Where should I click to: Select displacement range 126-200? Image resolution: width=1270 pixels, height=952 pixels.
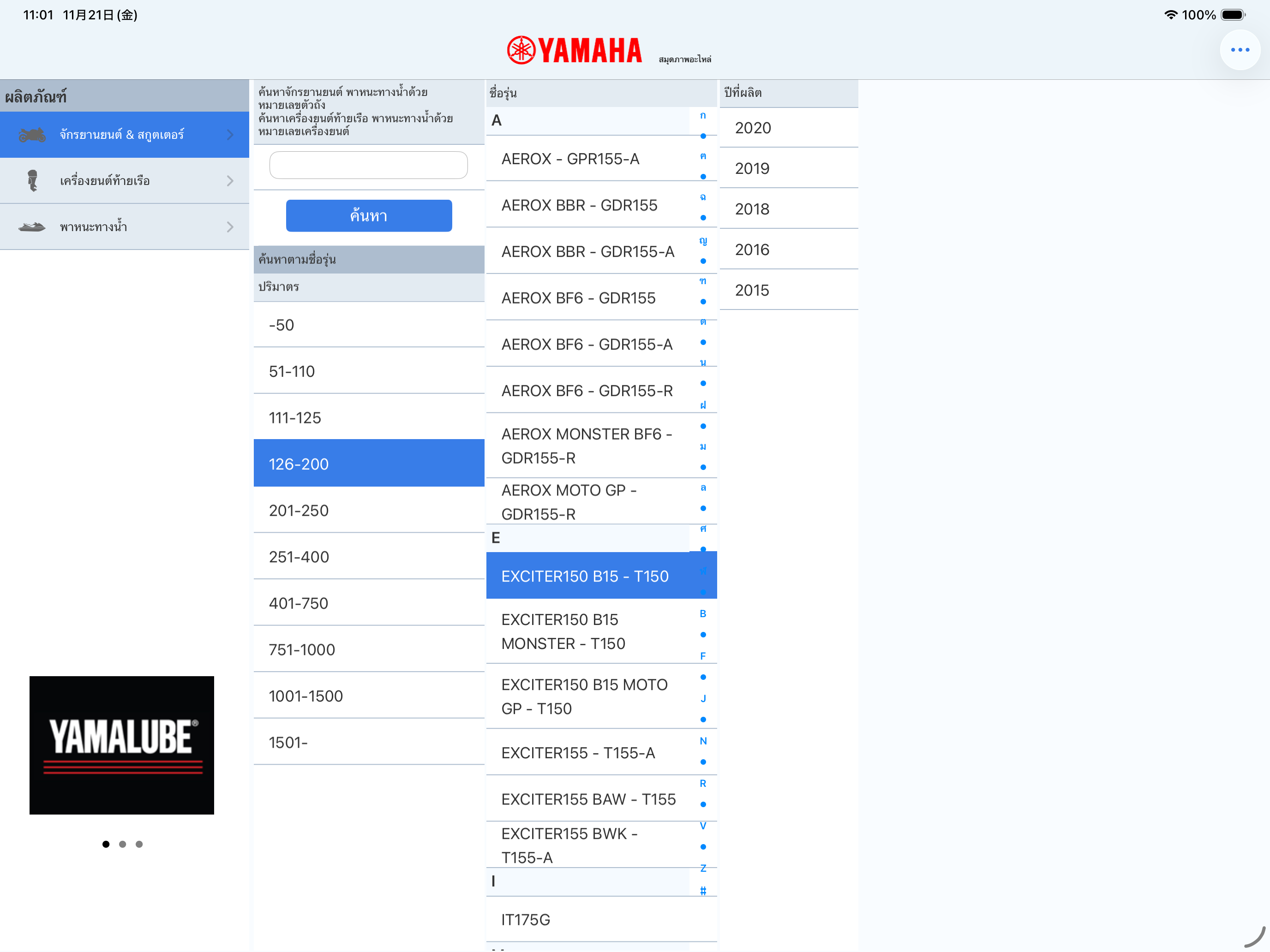click(369, 464)
